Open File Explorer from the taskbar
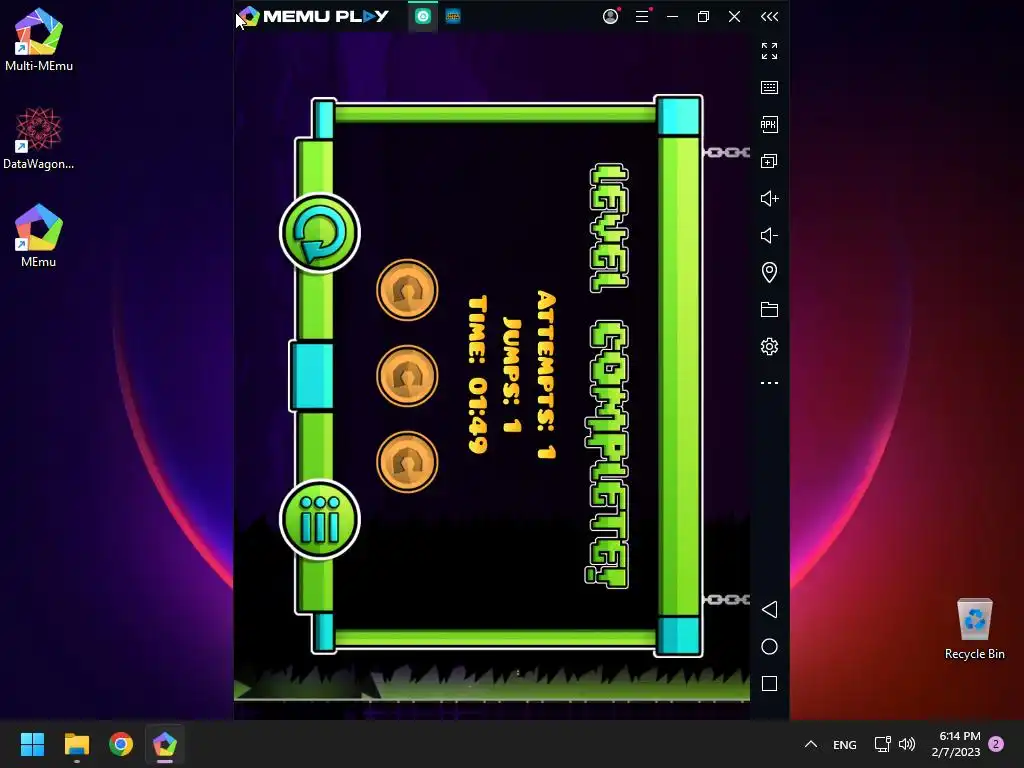 tap(76, 744)
